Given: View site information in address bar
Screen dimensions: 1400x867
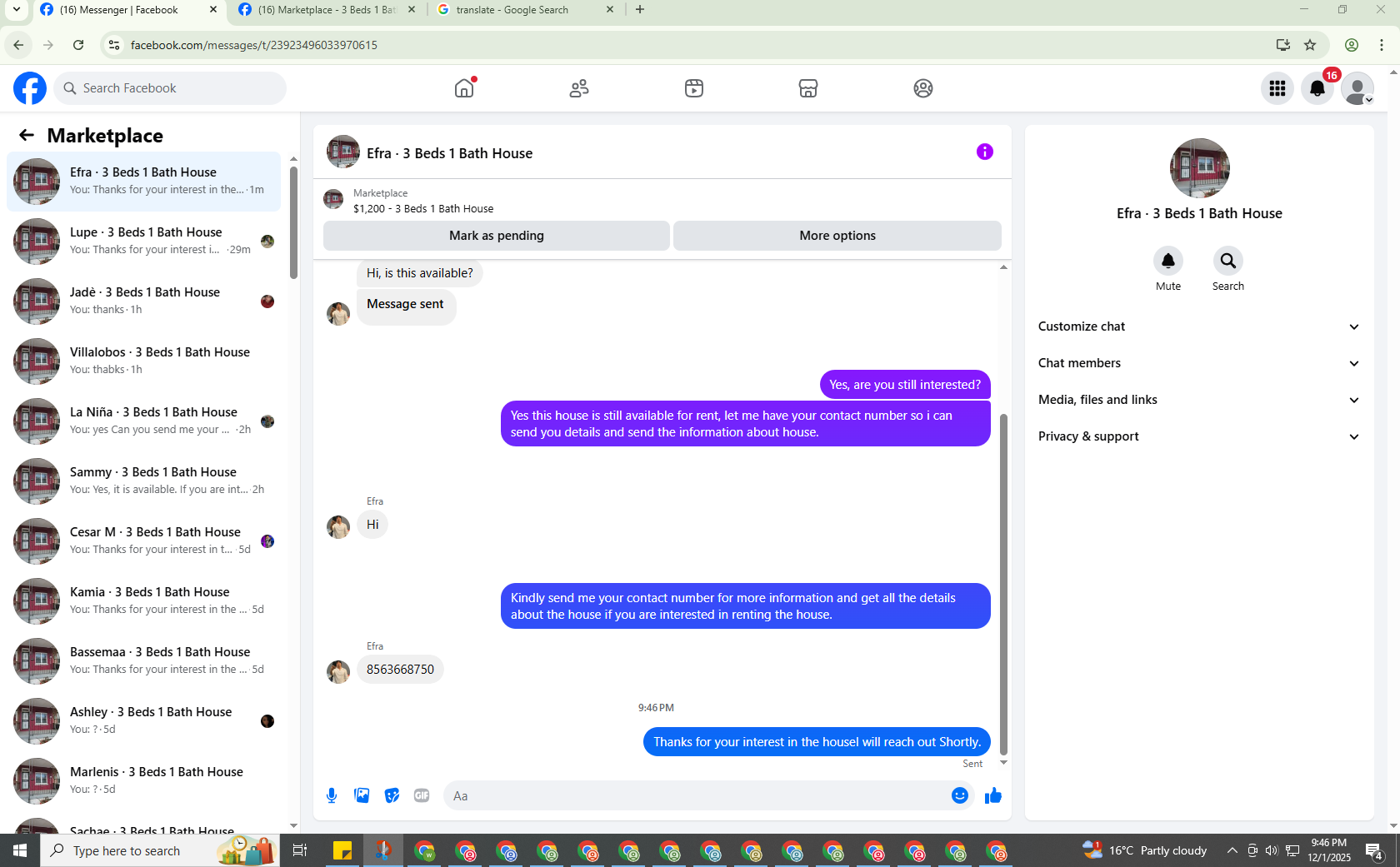Looking at the screenshot, I should click(x=114, y=45).
